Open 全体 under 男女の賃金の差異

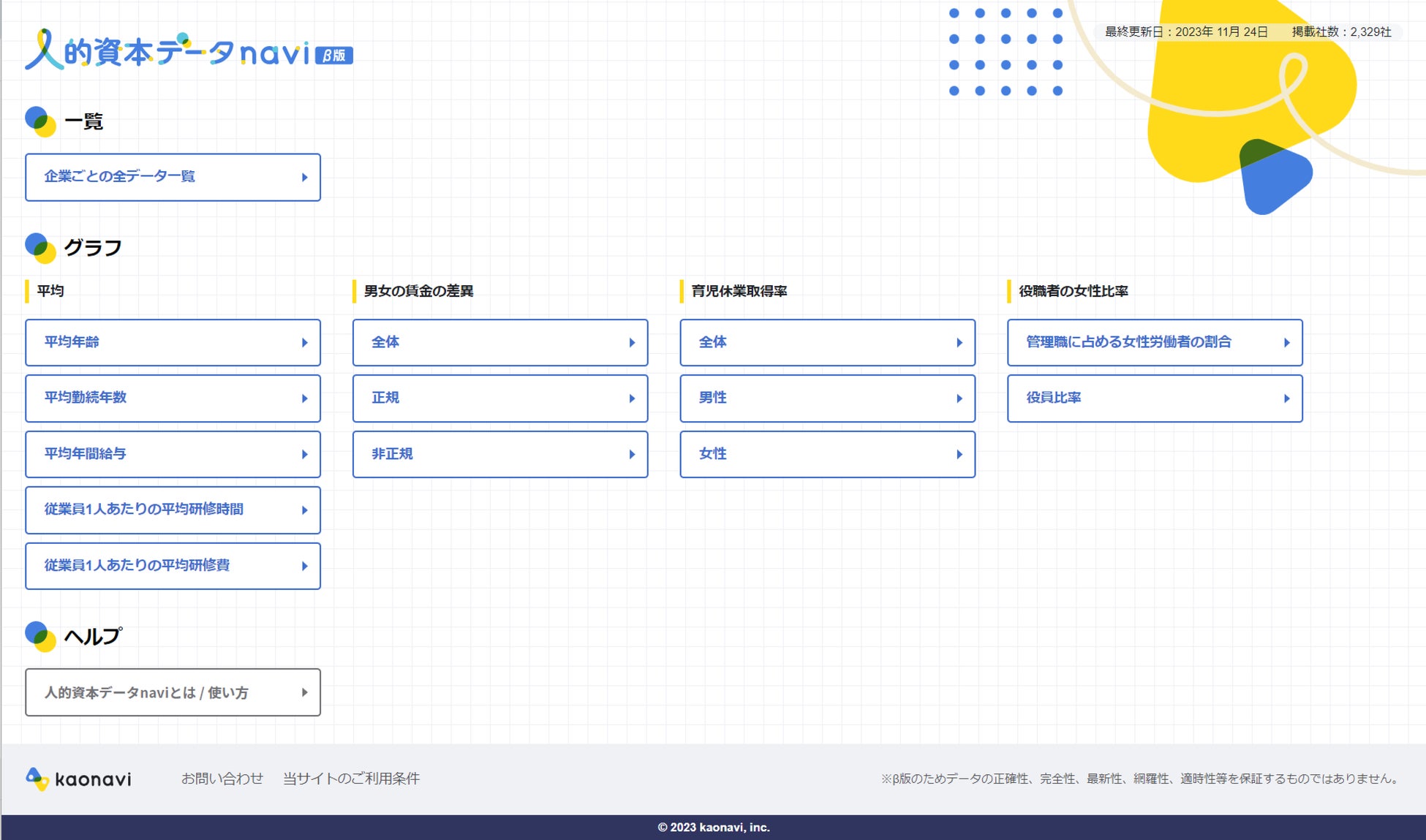tap(499, 342)
